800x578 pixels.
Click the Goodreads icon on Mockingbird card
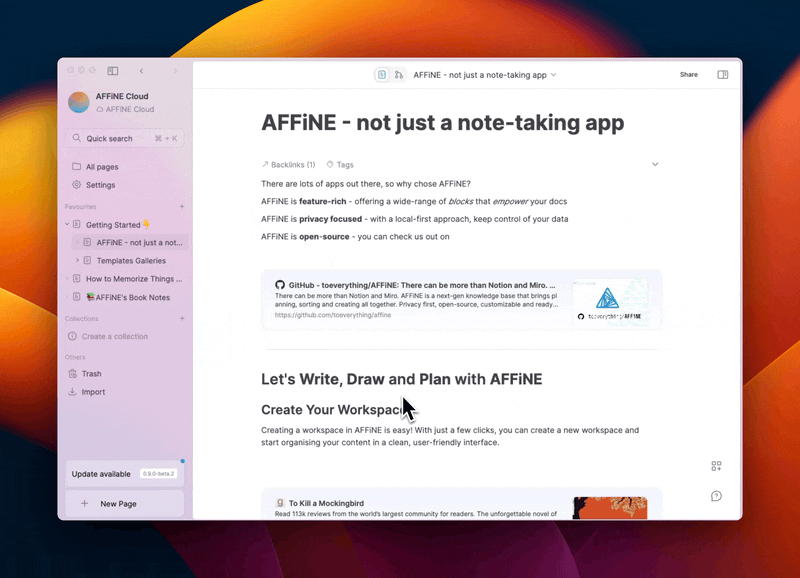coord(280,503)
